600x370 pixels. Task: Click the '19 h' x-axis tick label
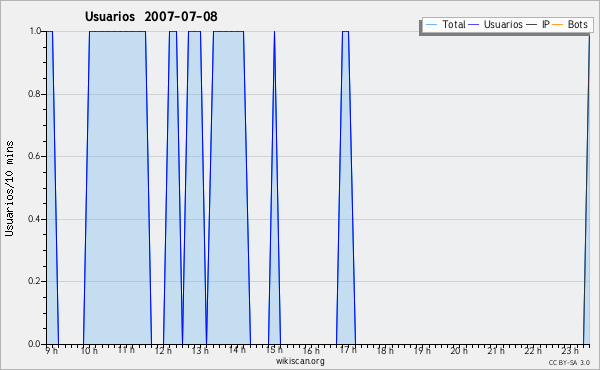pos(422,350)
